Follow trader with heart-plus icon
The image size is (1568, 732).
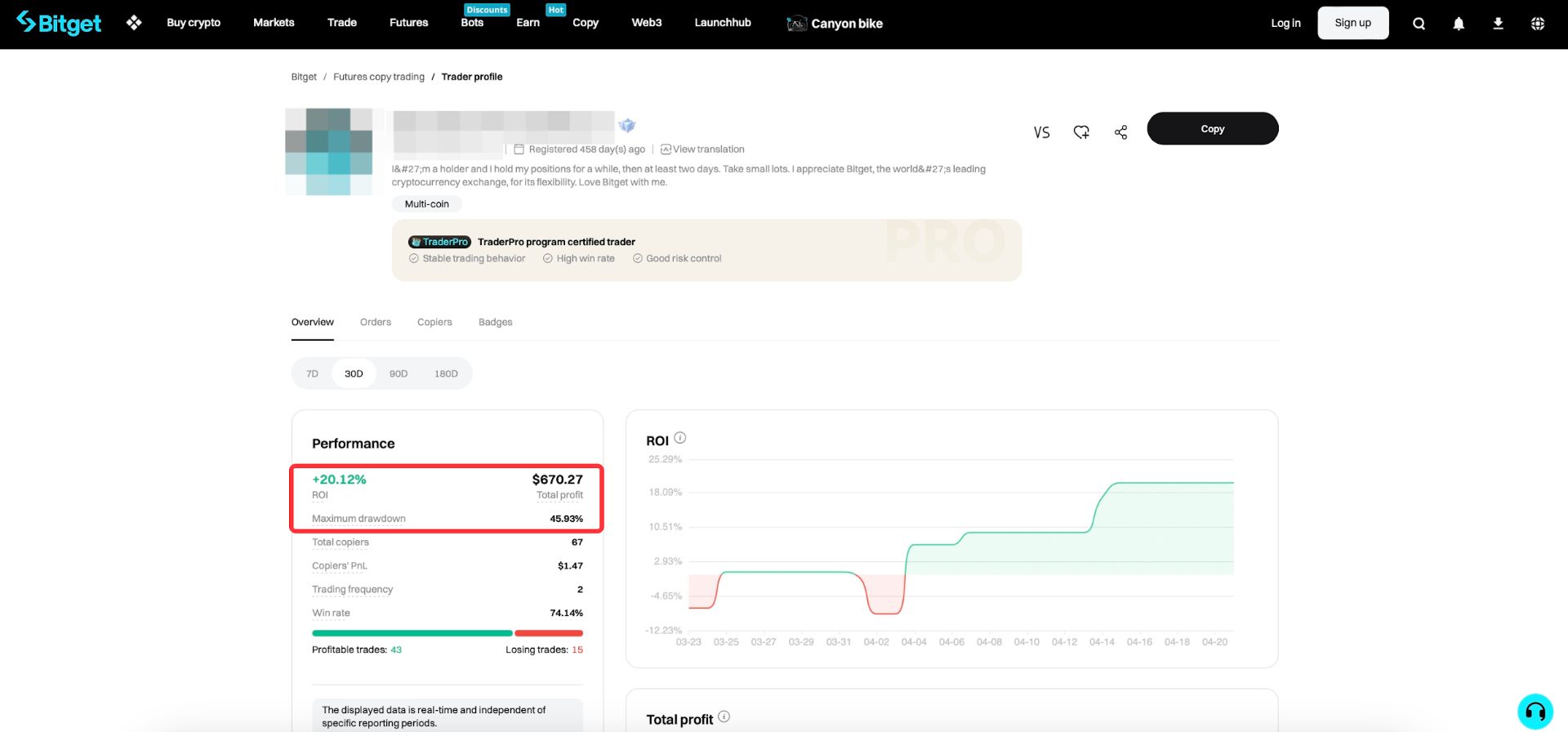pos(1081,132)
